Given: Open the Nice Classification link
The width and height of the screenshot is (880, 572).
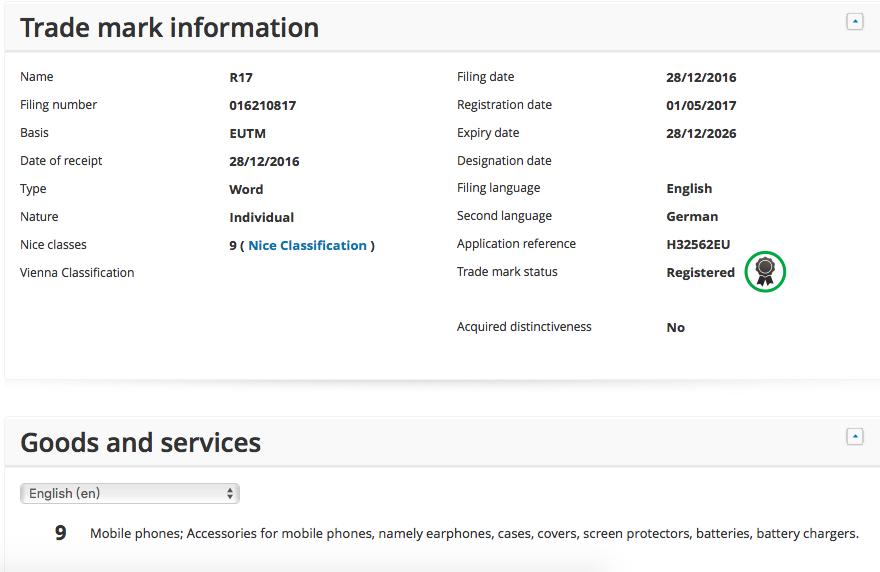Looking at the screenshot, I should pyautogui.click(x=307, y=245).
